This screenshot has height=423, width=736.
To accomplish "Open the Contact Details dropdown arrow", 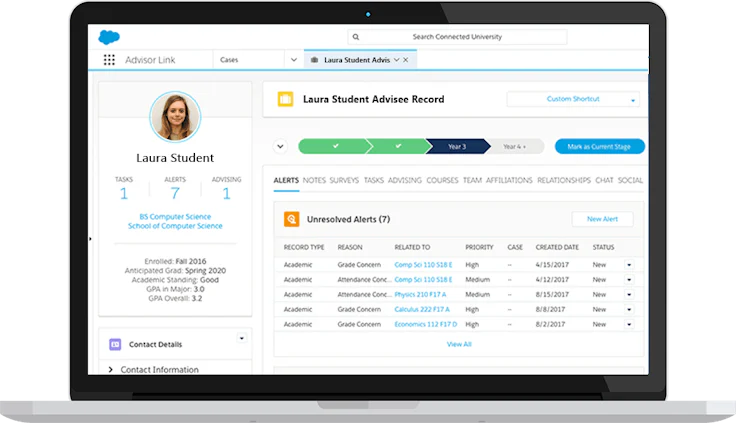I will pos(241,338).
